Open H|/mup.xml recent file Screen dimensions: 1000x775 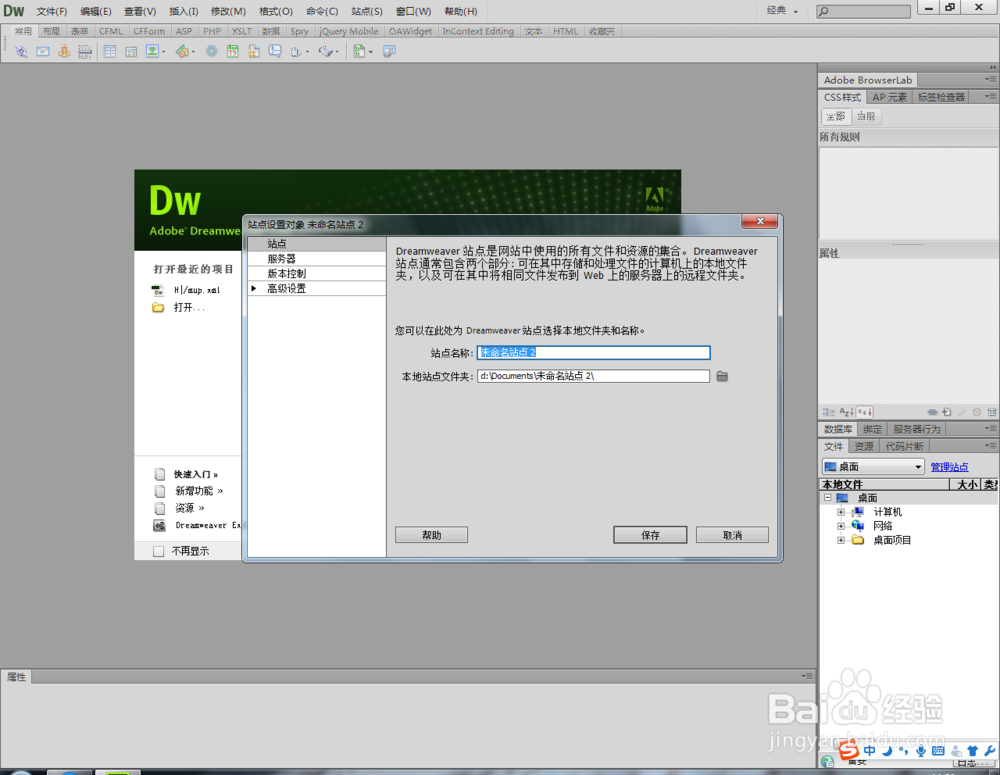coord(196,290)
